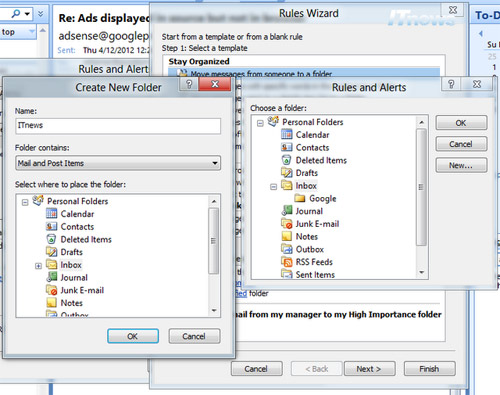Click scroll-down arrow in Choose a folder list

coord(422,272)
